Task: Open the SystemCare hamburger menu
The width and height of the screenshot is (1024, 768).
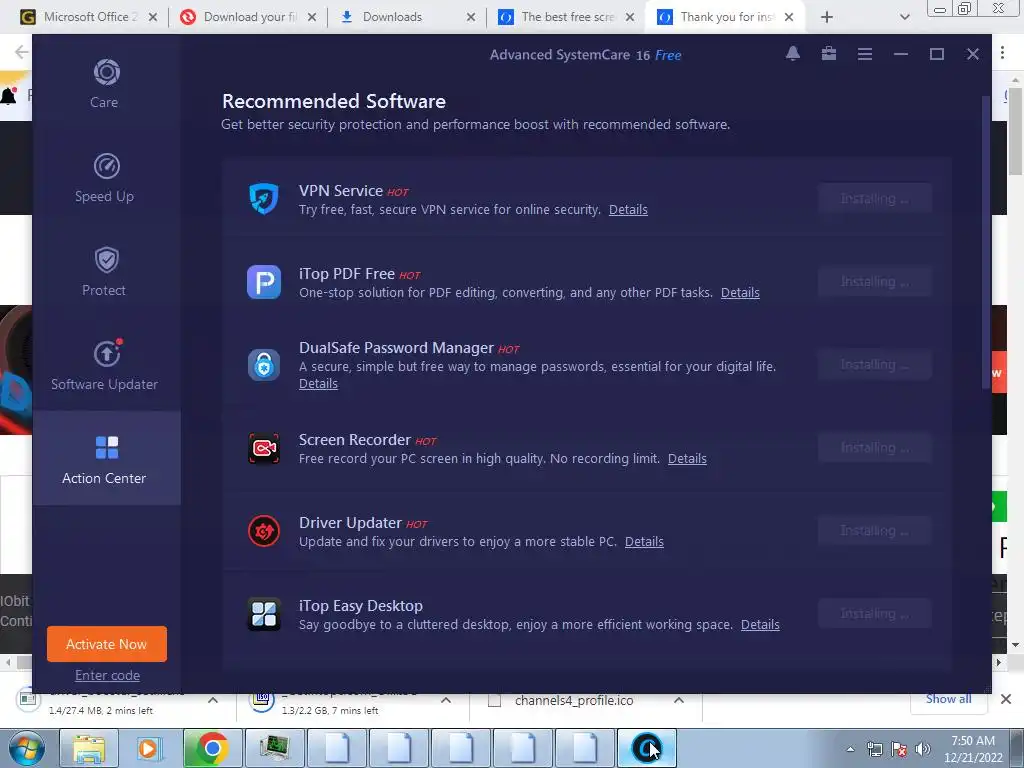Action: click(x=865, y=54)
